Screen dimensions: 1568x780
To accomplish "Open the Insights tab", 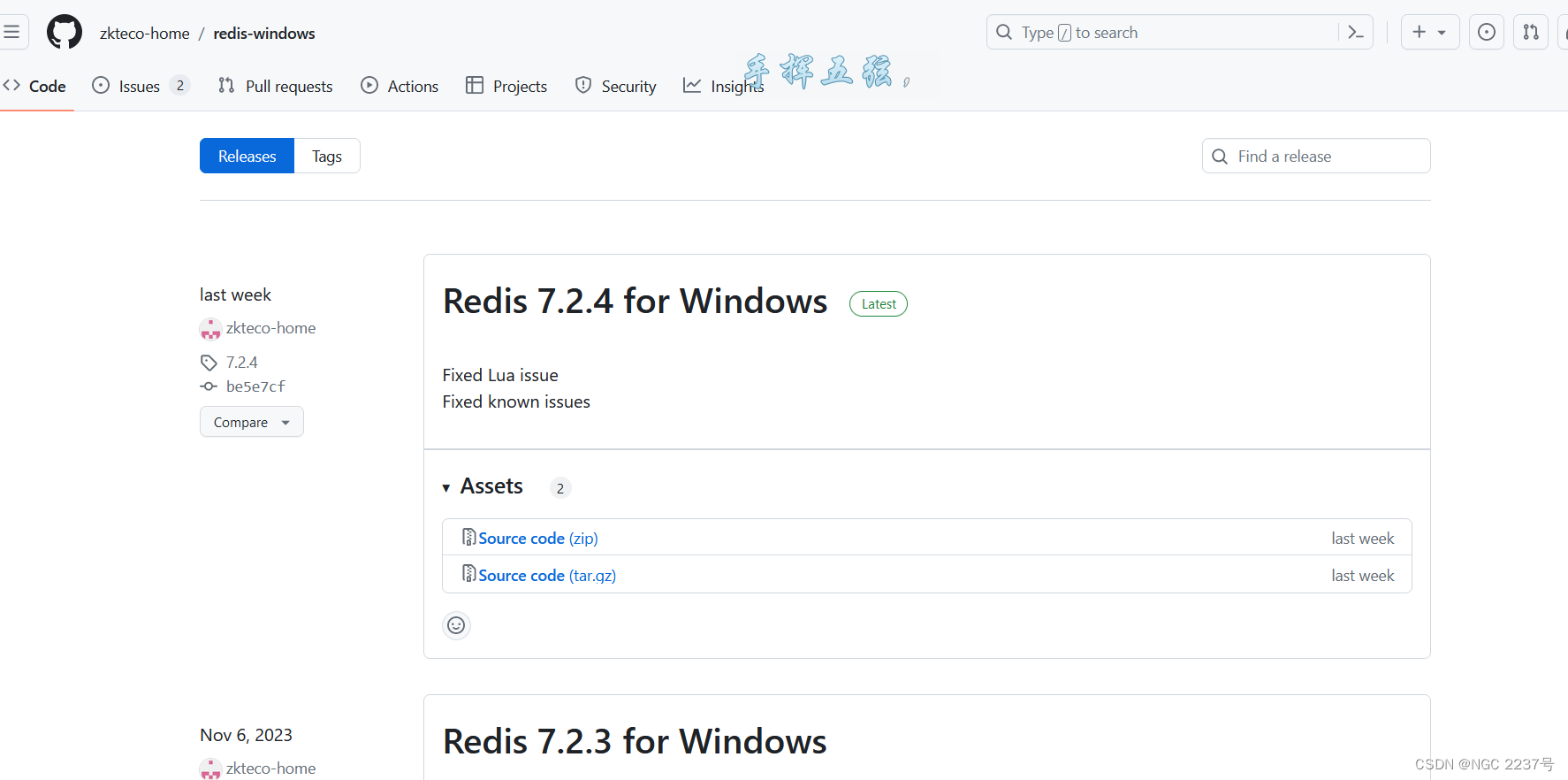I will pyautogui.click(x=724, y=86).
